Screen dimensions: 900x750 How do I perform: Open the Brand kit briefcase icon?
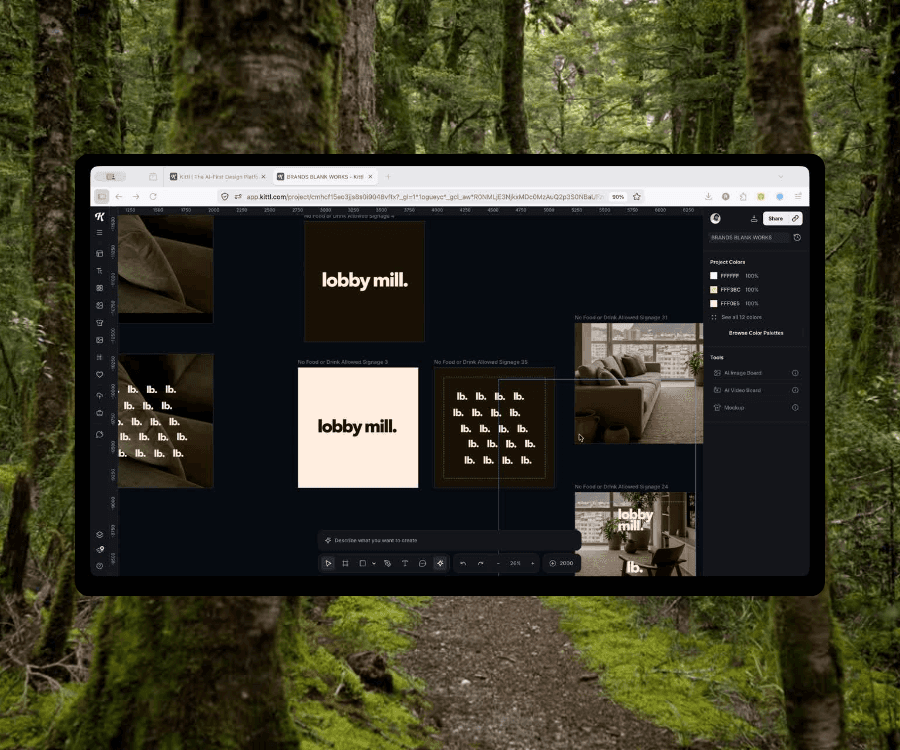pyautogui.click(x=99, y=413)
